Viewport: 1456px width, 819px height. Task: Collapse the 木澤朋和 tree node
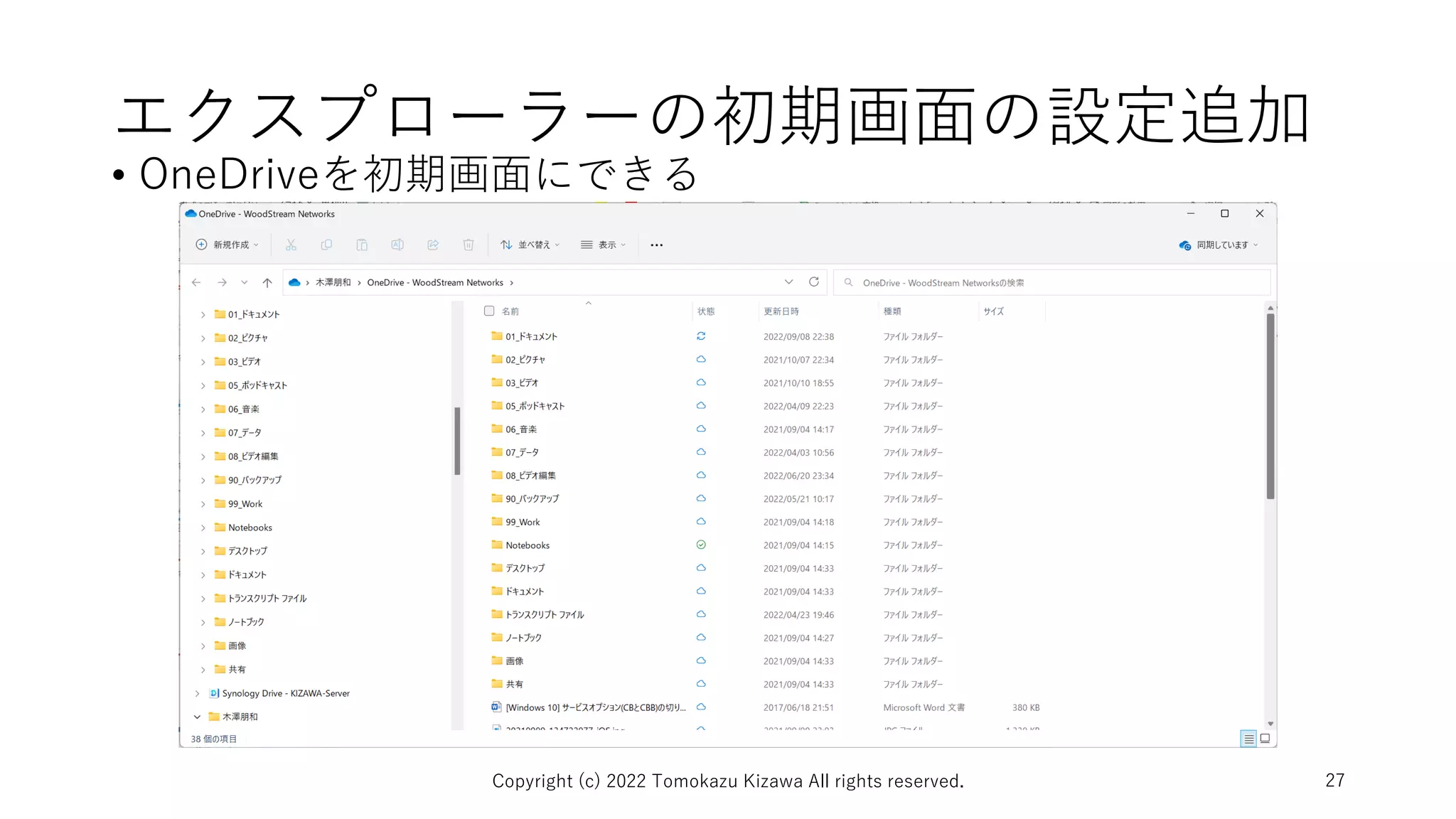pos(197,717)
